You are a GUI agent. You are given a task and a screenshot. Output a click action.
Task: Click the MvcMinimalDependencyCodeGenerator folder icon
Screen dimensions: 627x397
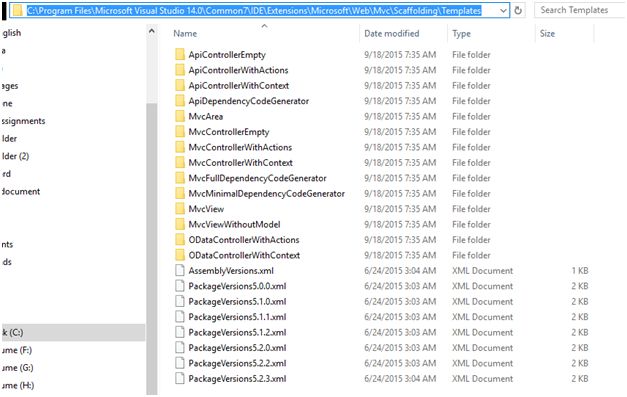(x=180, y=194)
